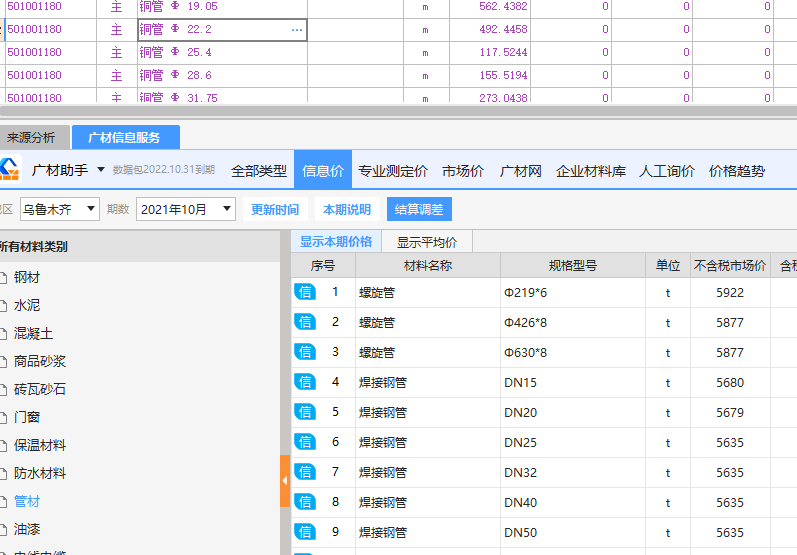The image size is (797, 555).
Task: Select the 混凝土 category
Action: point(33,333)
